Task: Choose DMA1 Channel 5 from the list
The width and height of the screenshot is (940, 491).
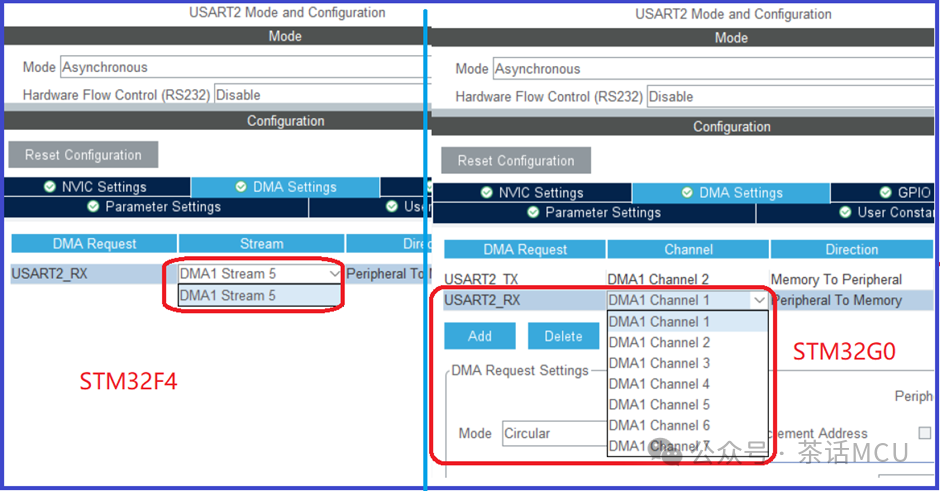Action: point(688,405)
